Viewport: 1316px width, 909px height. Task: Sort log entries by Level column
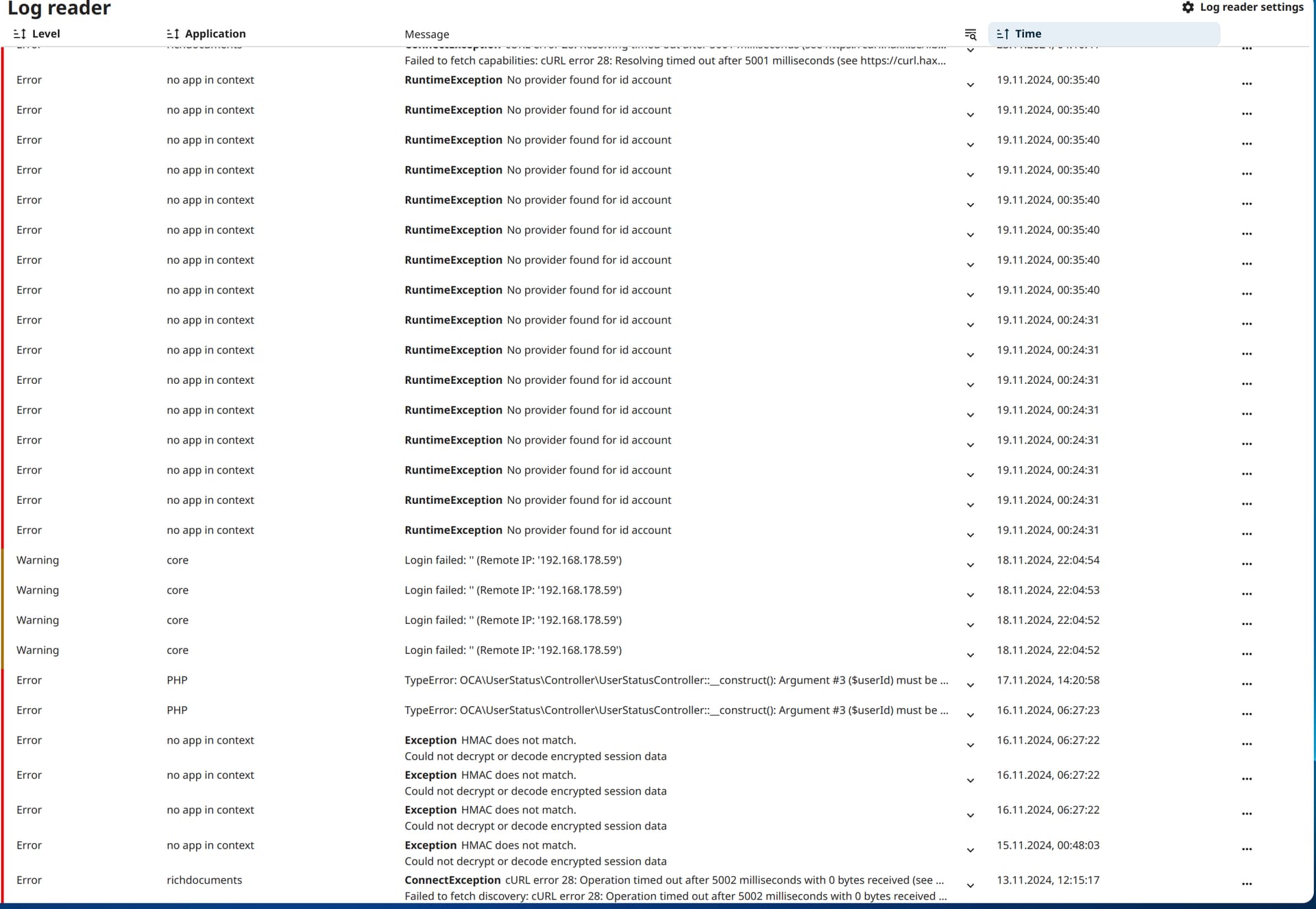point(20,34)
